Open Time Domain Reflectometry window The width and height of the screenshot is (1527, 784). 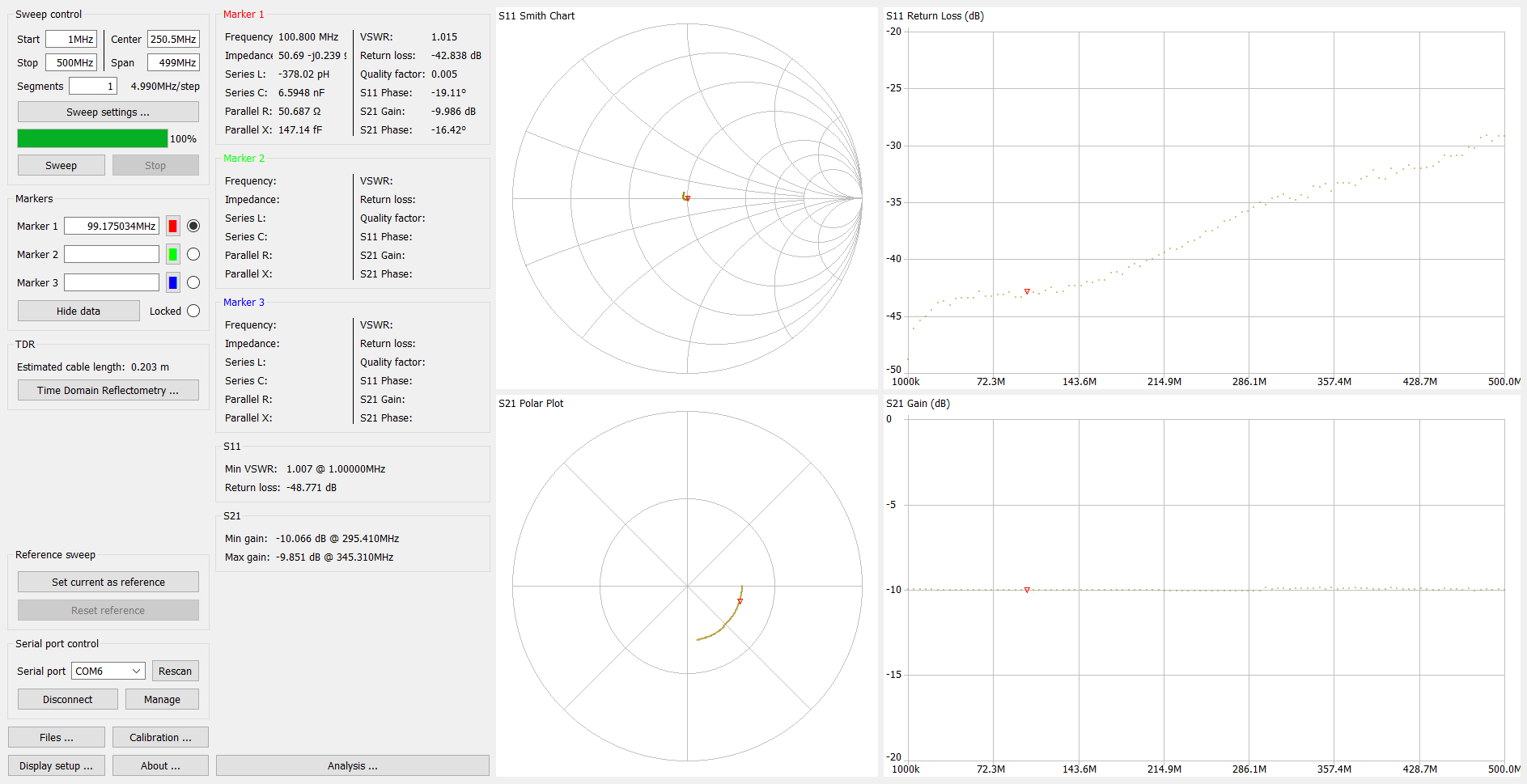pos(108,390)
